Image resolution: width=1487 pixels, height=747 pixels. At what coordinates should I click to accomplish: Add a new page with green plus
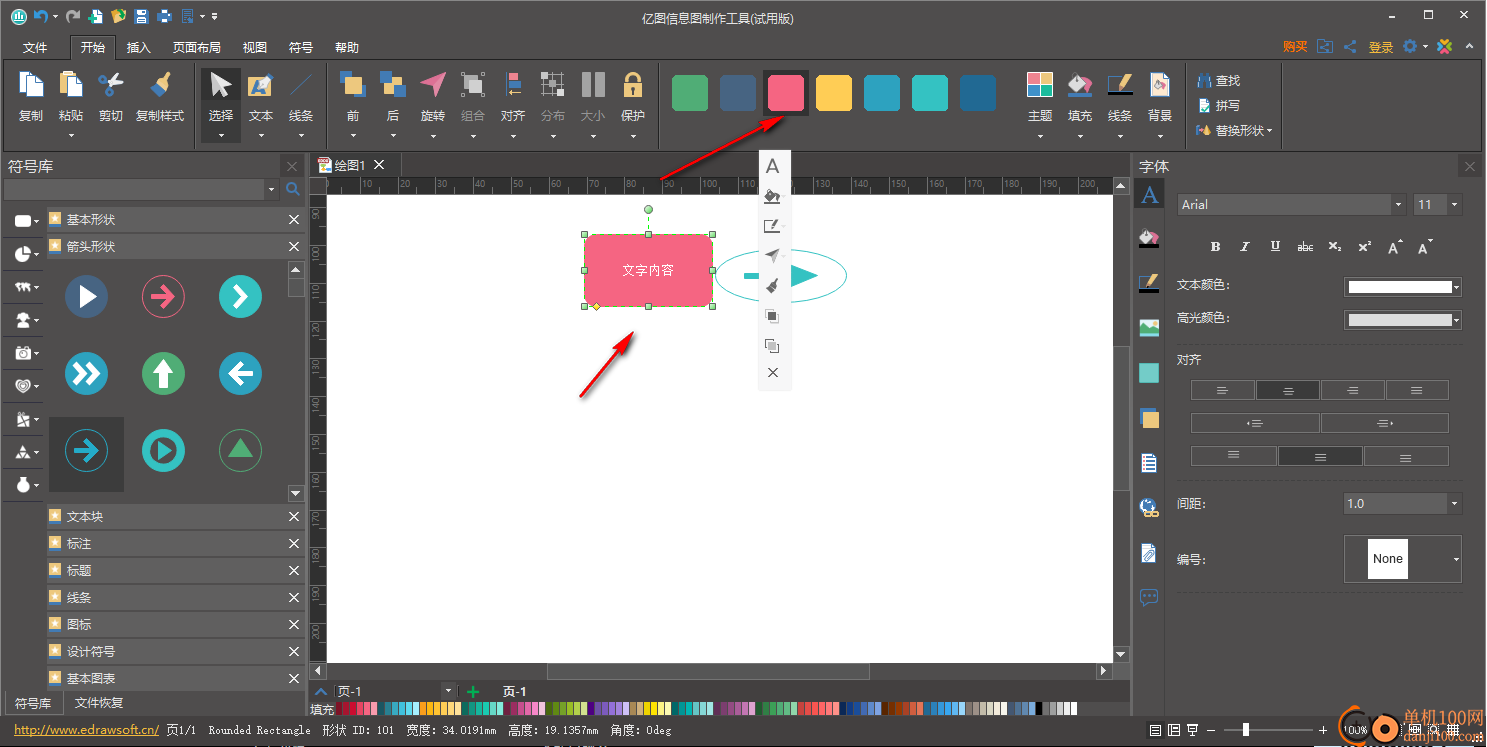(473, 691)
